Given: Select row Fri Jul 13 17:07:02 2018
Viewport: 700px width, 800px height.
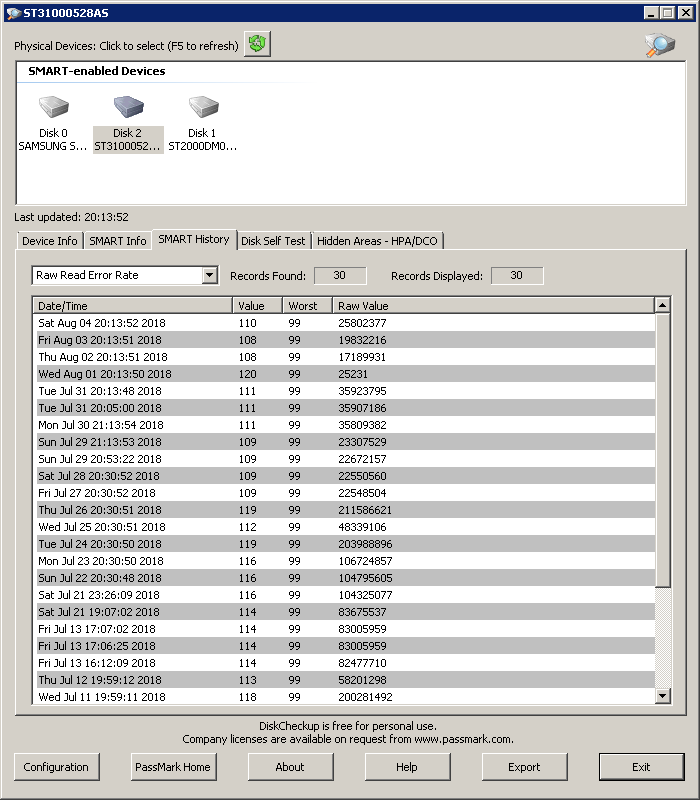Looking at the screenshot, I should pos(344,629).
